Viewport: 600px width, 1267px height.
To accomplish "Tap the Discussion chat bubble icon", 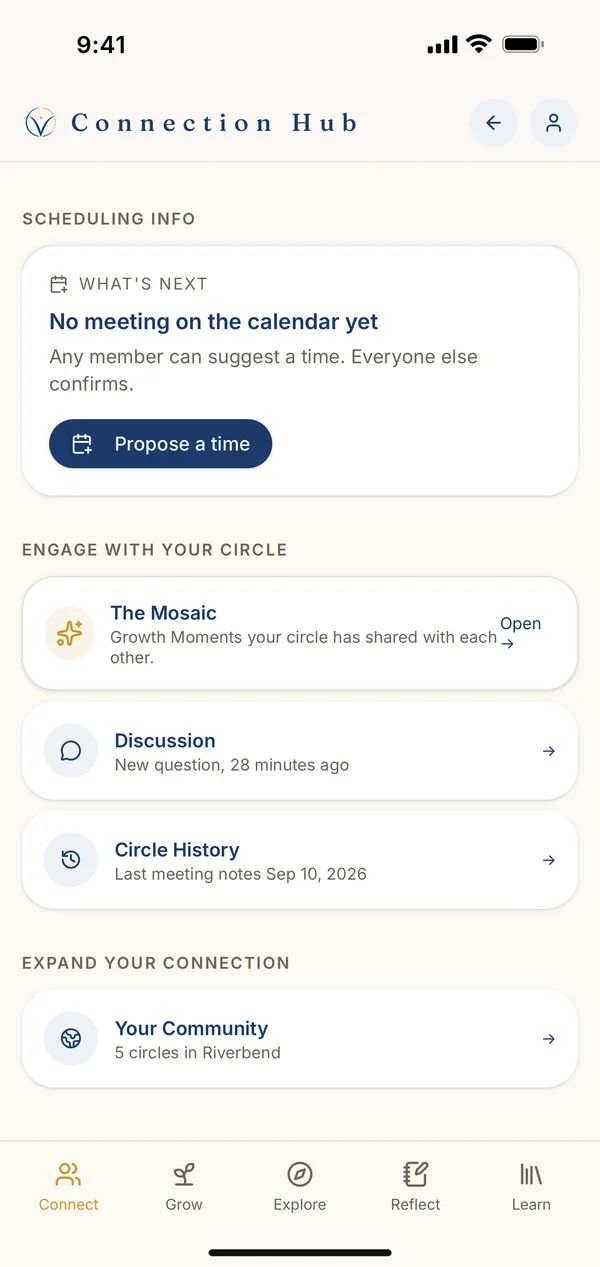I will click(71, 751).
